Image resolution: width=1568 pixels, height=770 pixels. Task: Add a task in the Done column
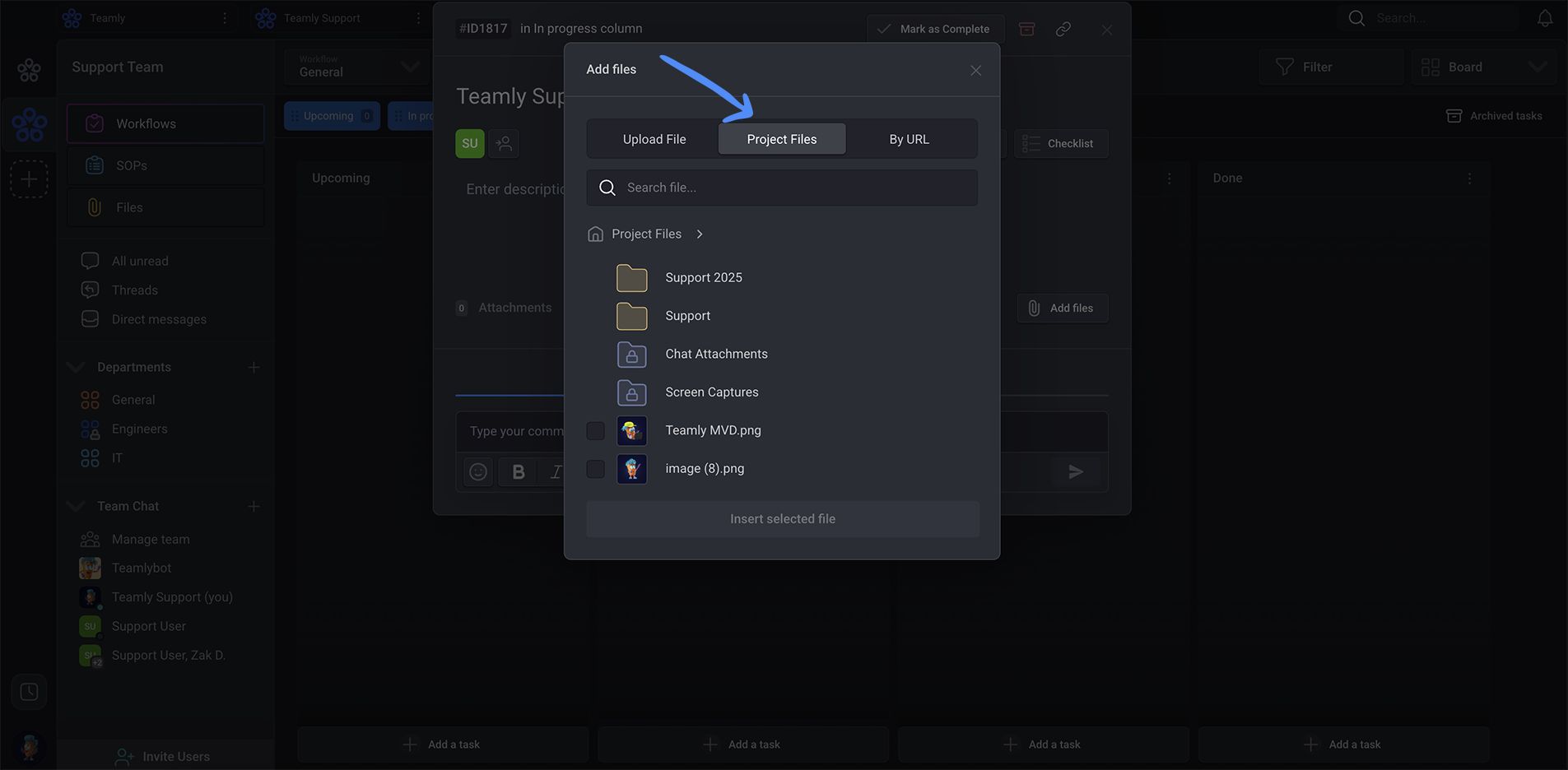(x=1344, y=744)
